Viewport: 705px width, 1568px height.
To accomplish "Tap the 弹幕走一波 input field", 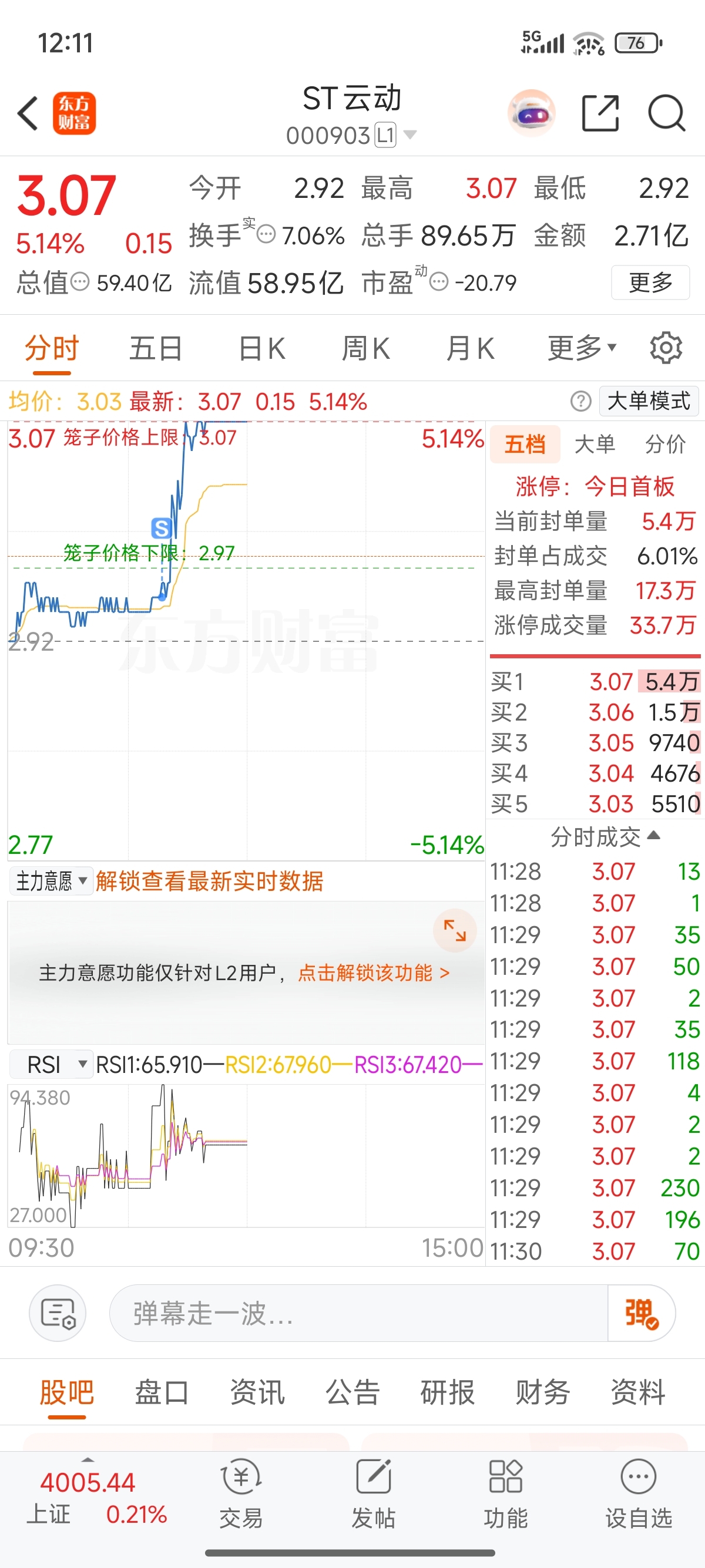I will click(358, 1313).
